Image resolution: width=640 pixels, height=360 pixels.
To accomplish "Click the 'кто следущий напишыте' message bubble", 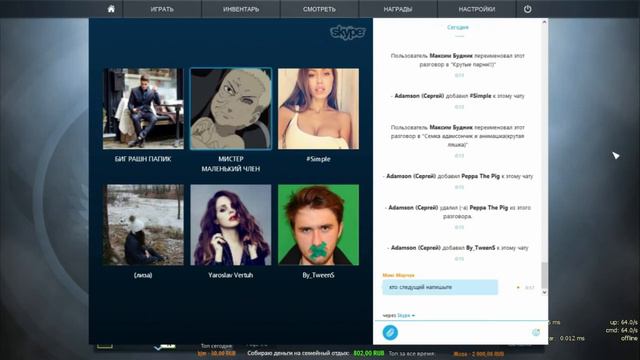I will coord(440,287).
